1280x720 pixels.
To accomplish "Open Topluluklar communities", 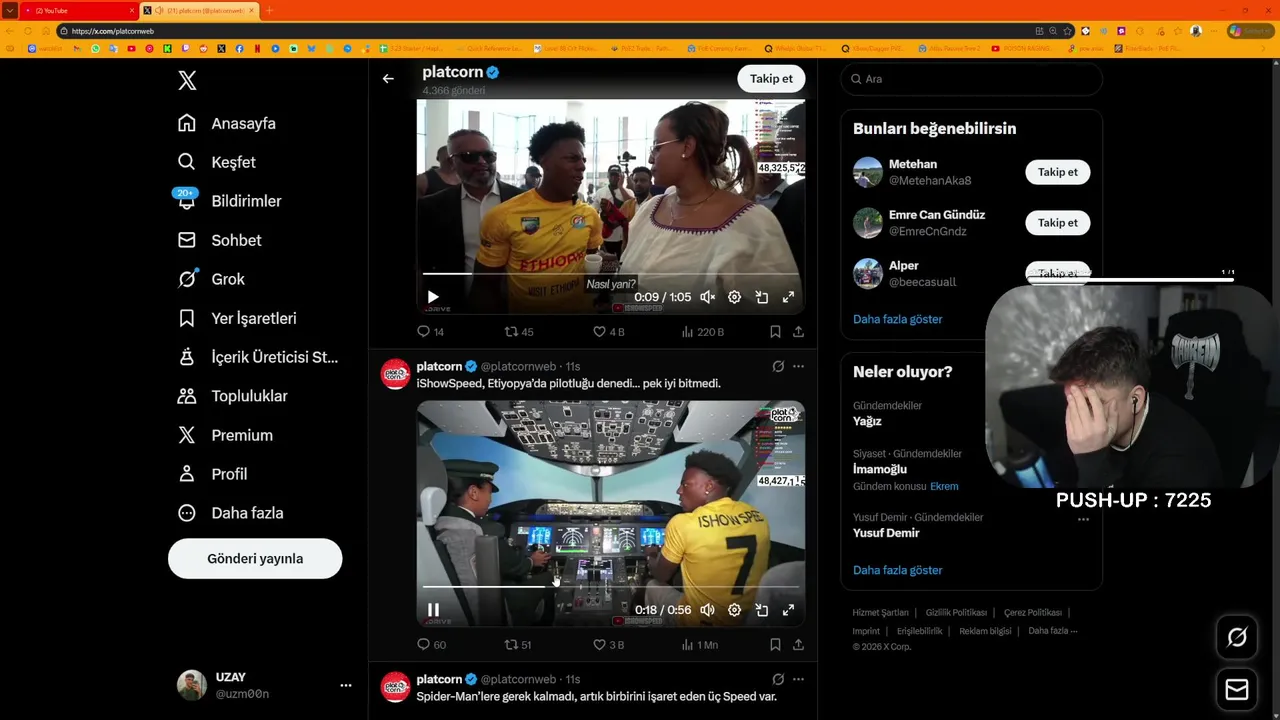I will pyautogui.click(x=233, y=396).
